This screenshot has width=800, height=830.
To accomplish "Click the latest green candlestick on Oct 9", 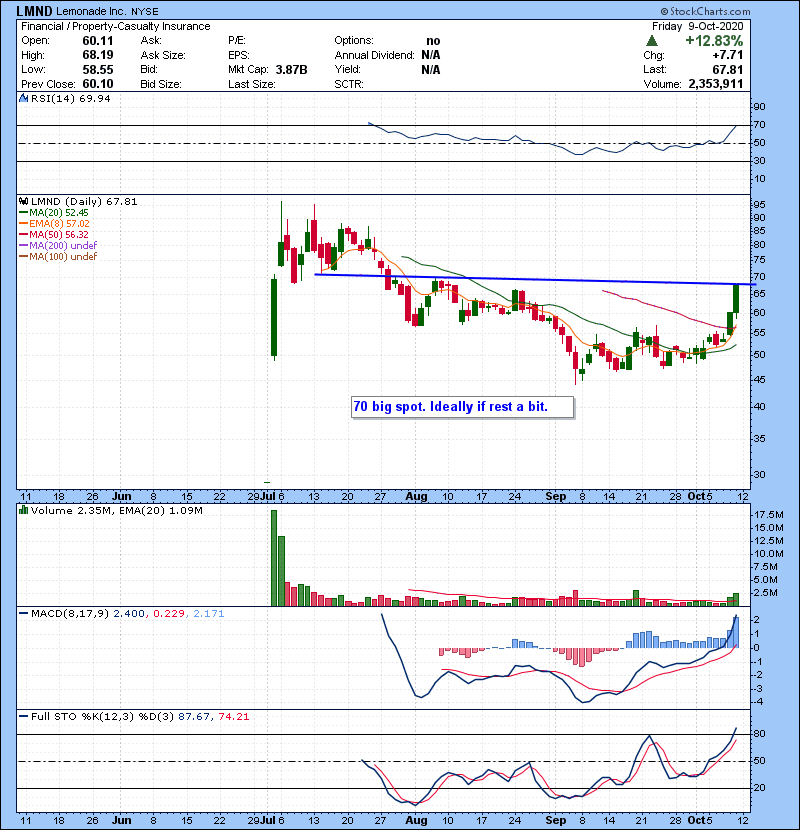I will (x=736, y=299).
